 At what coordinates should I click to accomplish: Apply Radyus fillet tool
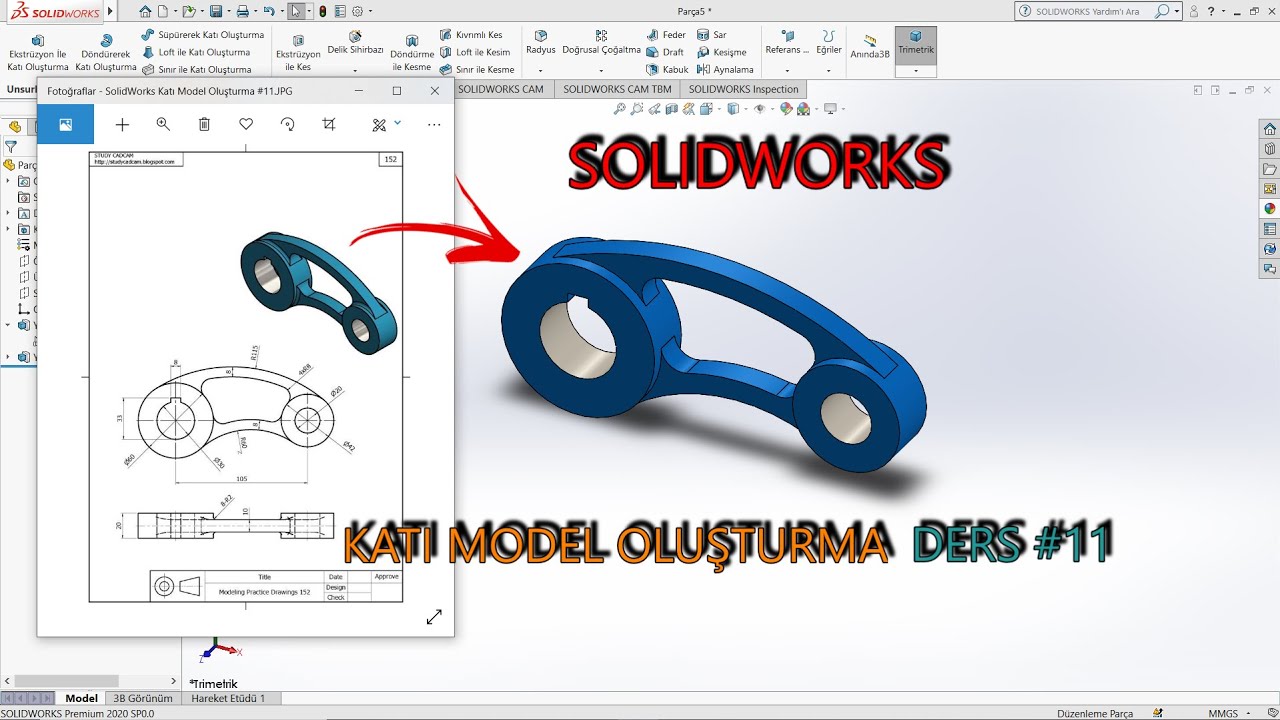541,43
